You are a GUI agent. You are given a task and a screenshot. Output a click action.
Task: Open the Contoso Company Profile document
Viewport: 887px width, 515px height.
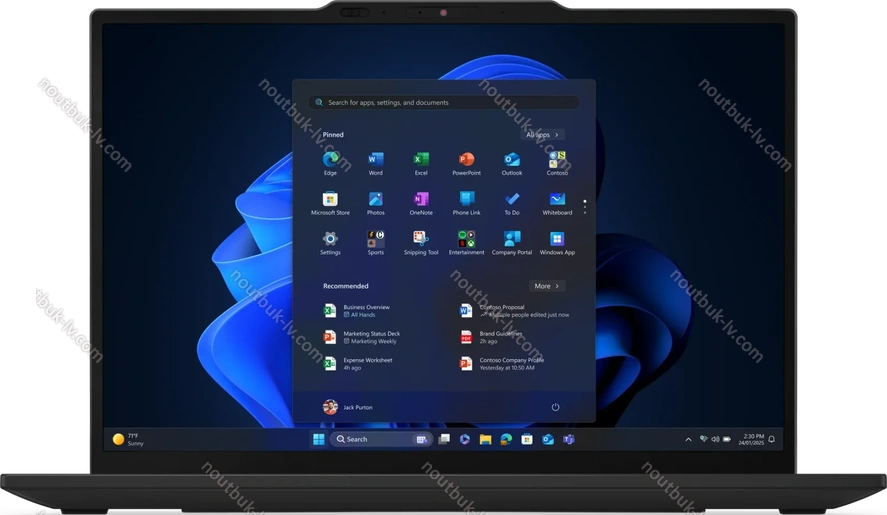point(510,363)
